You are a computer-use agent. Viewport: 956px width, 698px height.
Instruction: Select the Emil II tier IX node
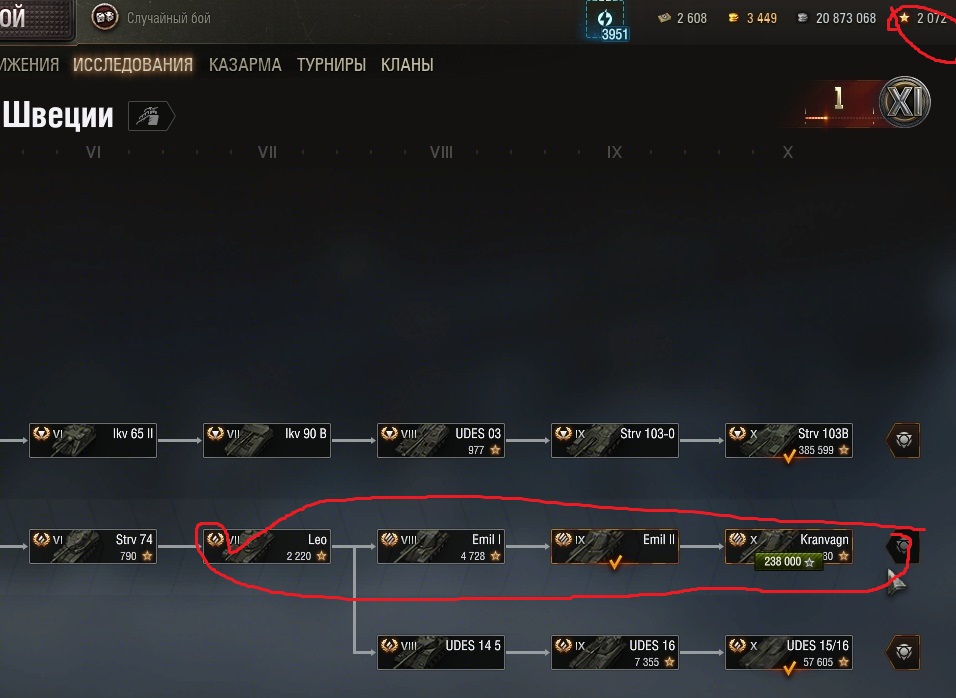615,546
